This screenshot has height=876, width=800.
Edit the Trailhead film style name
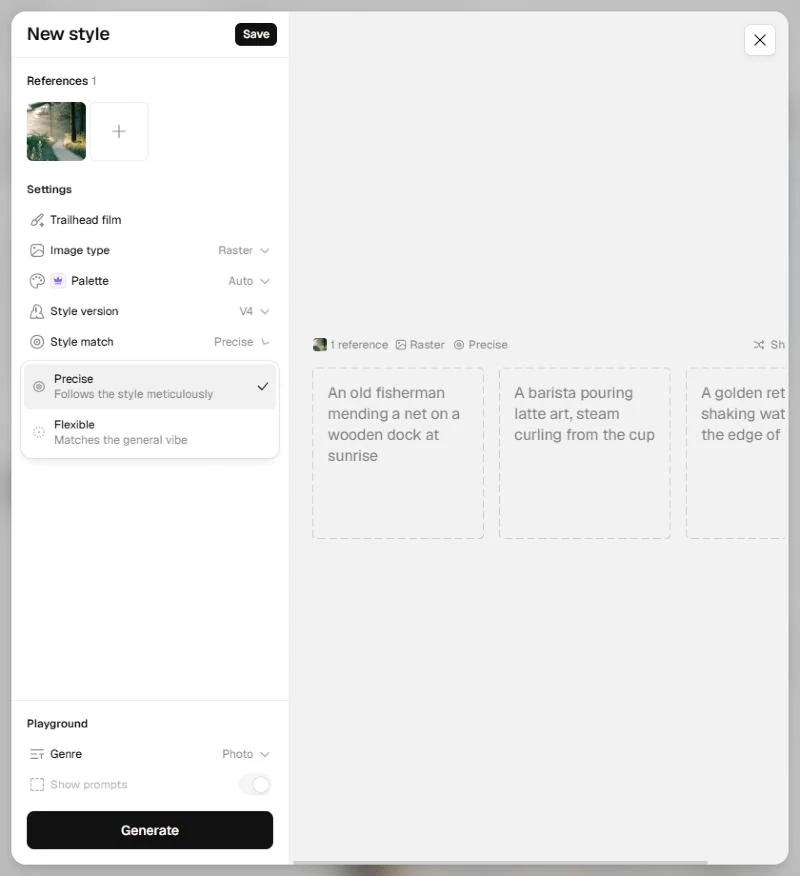pyautogui.click(x=85, y=220)
